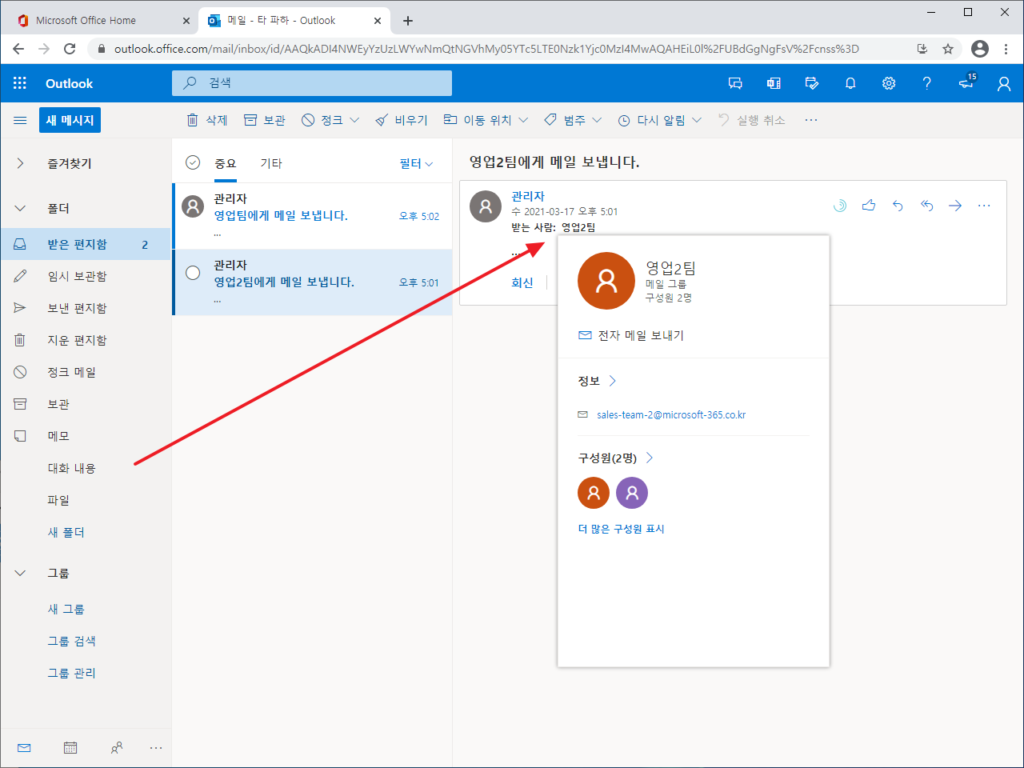This screenshot has width=1024, height=768.
Task: Switch to the 기타 tab in the inbox
Action: 273,161
